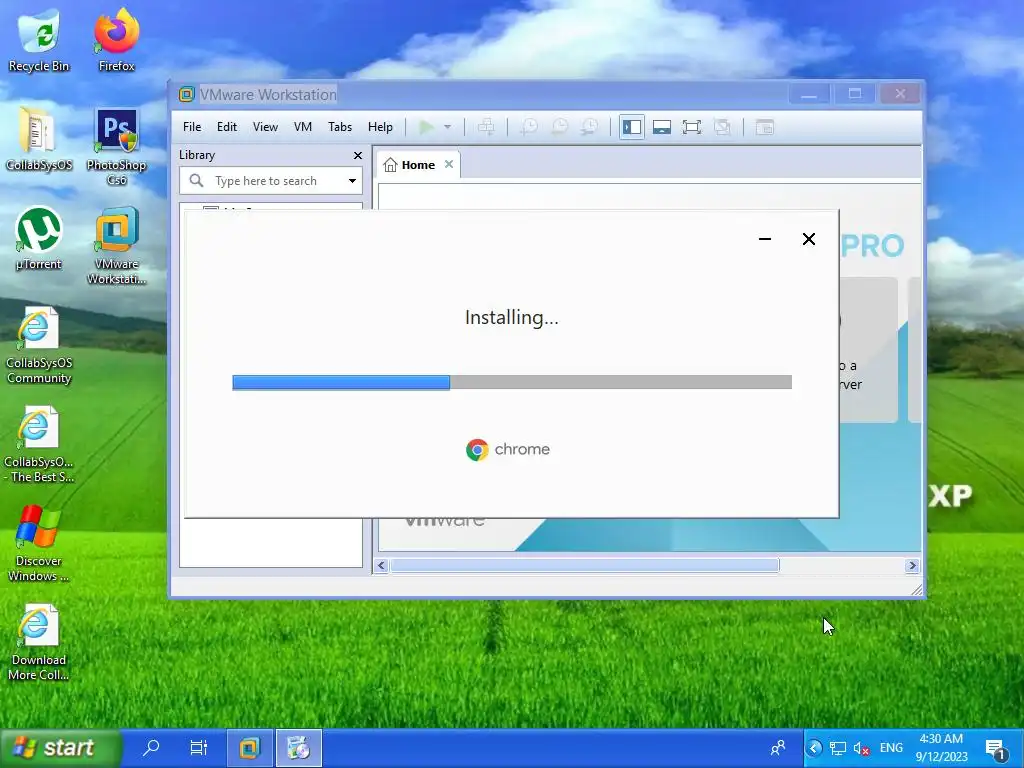Click the horizontal scrollbar left arrow
Image resolution: width=1024 pixels, height=768 pixels.
381,566
